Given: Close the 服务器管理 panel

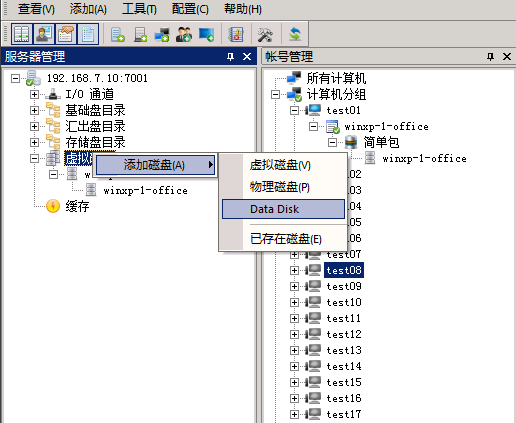Looking at the screenshot, I should tap(247, 57).
